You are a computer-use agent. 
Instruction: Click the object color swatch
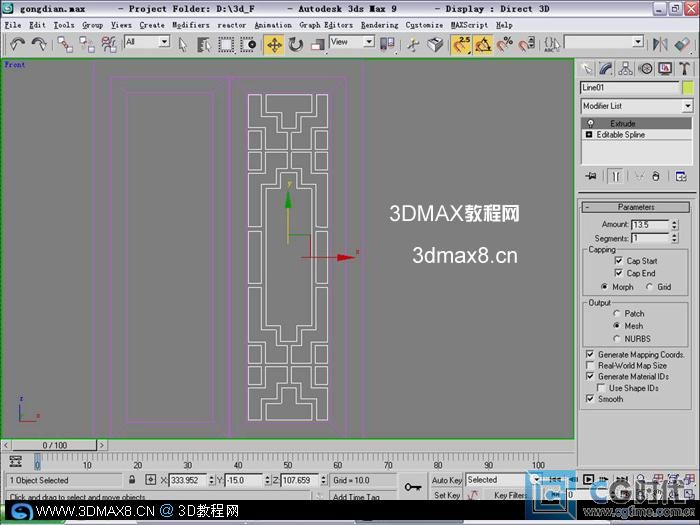click(x=688, y=88)
